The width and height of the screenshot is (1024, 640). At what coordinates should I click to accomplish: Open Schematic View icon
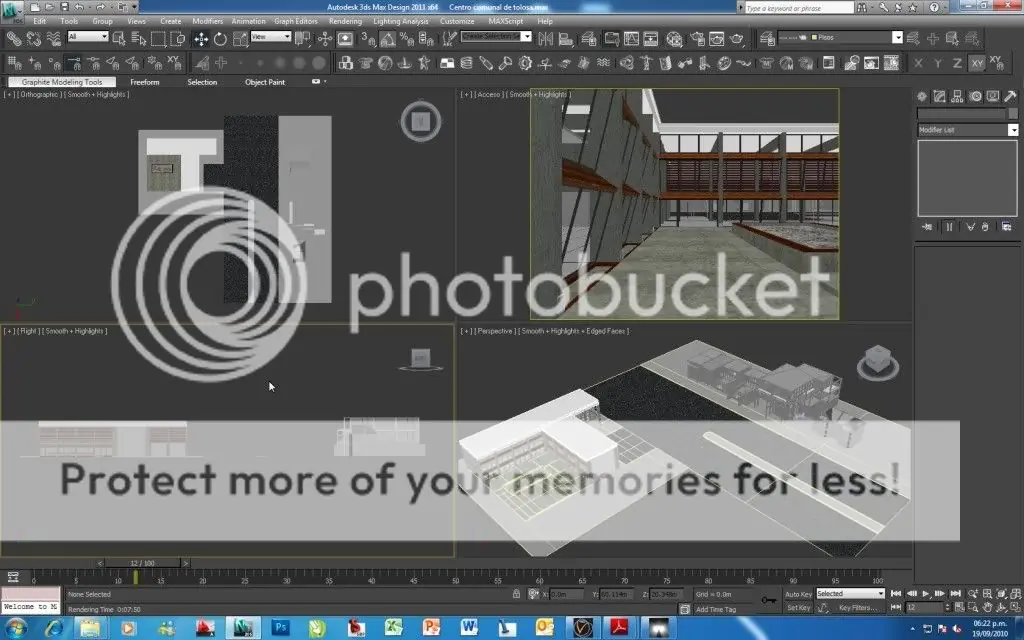[651, 39]
